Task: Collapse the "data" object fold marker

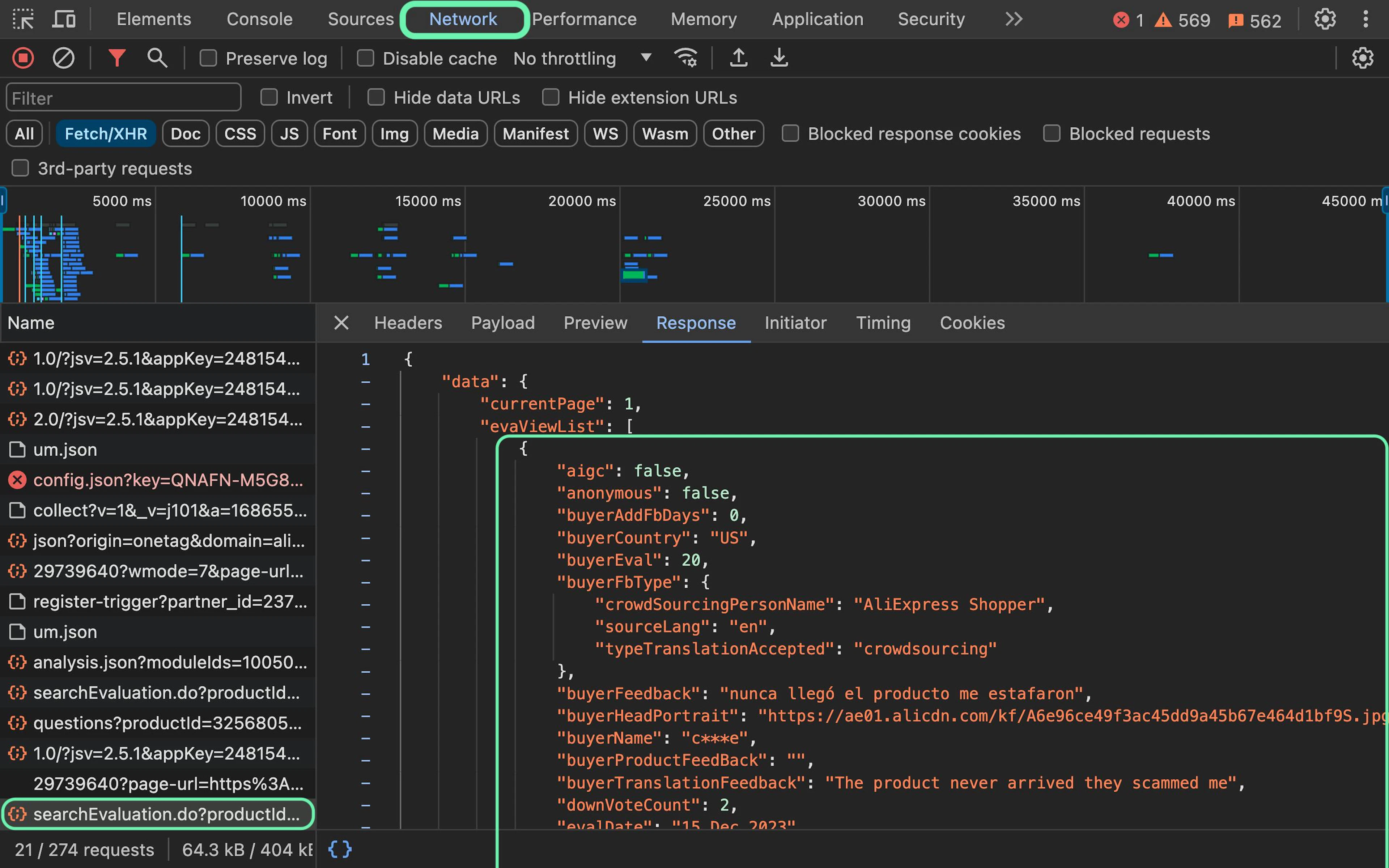Action: pyautogui.click(x=366, y=382)
